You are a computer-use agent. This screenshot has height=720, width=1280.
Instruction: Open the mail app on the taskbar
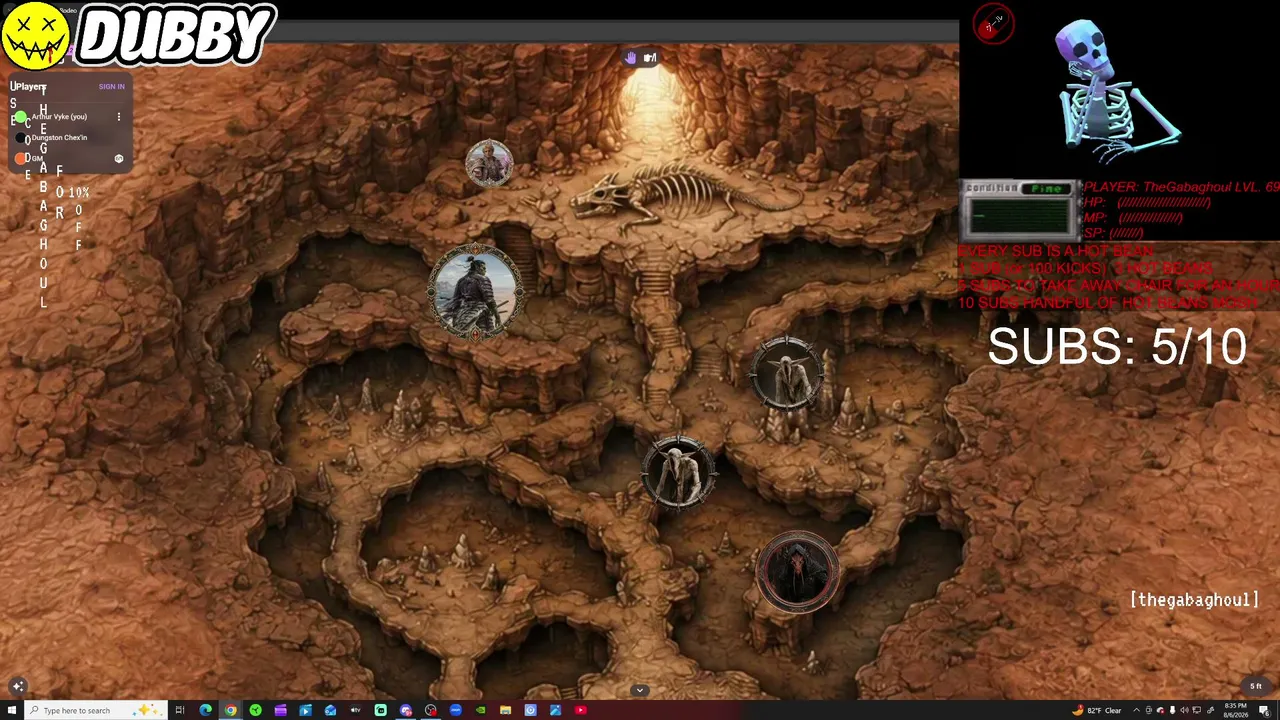click(x=331, y=710)
